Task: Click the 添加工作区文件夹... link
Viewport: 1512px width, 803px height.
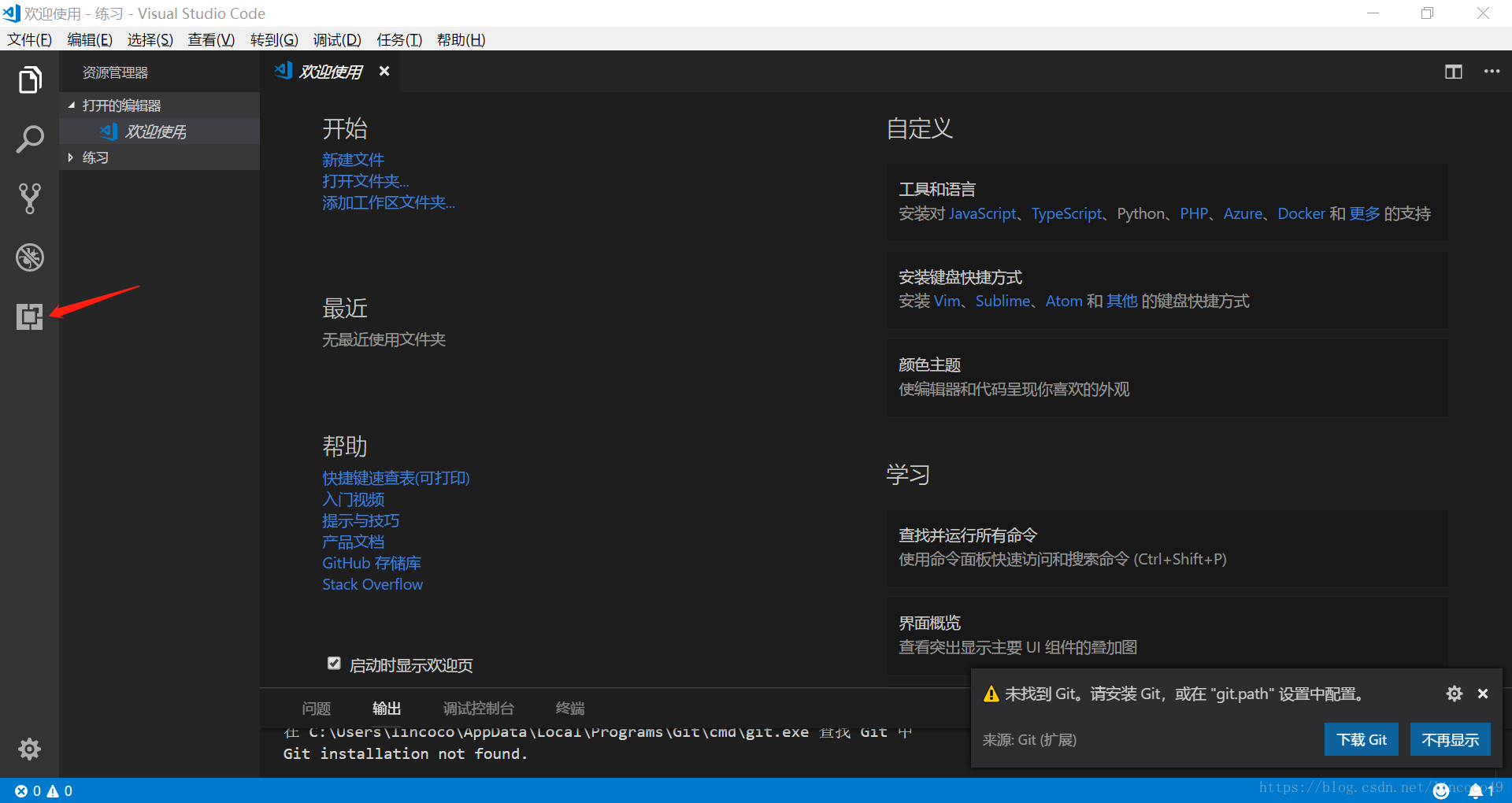Action: click(388, 202)
